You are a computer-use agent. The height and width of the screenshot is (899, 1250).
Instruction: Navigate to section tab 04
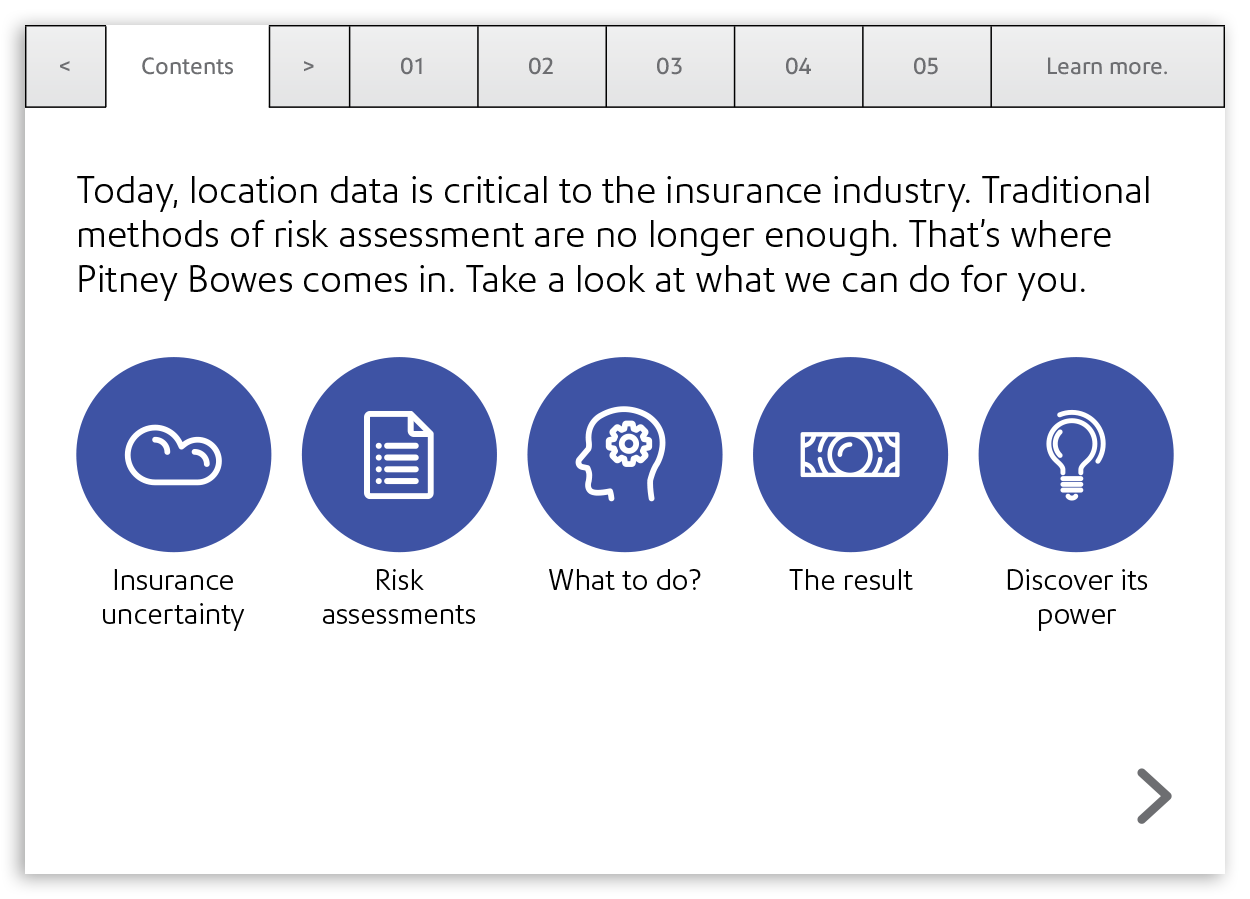(x=798, y=67)
